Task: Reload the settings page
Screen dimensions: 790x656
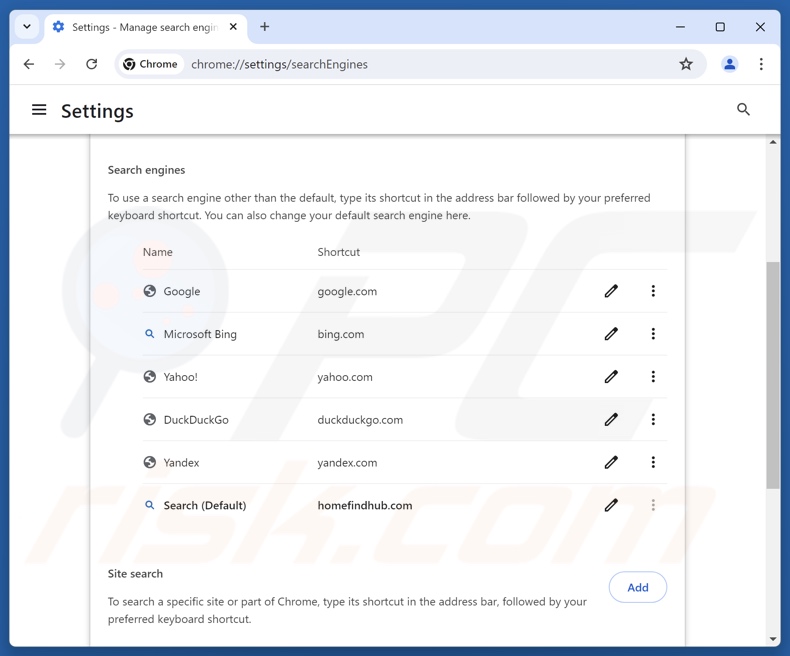Action: (x=91, y=64)
